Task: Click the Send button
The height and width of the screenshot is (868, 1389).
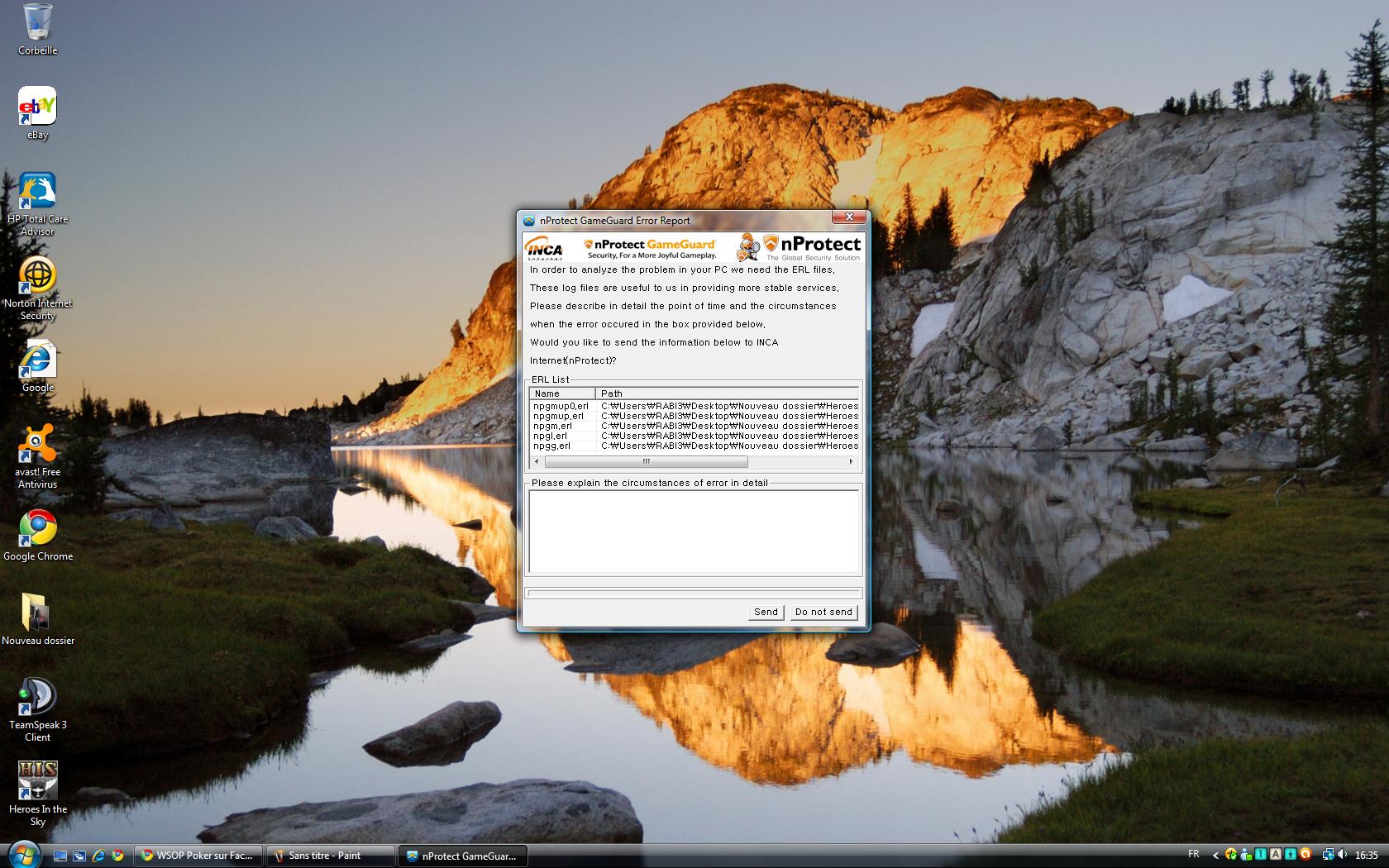Action: pyautogui.click(x=766, y=612)
